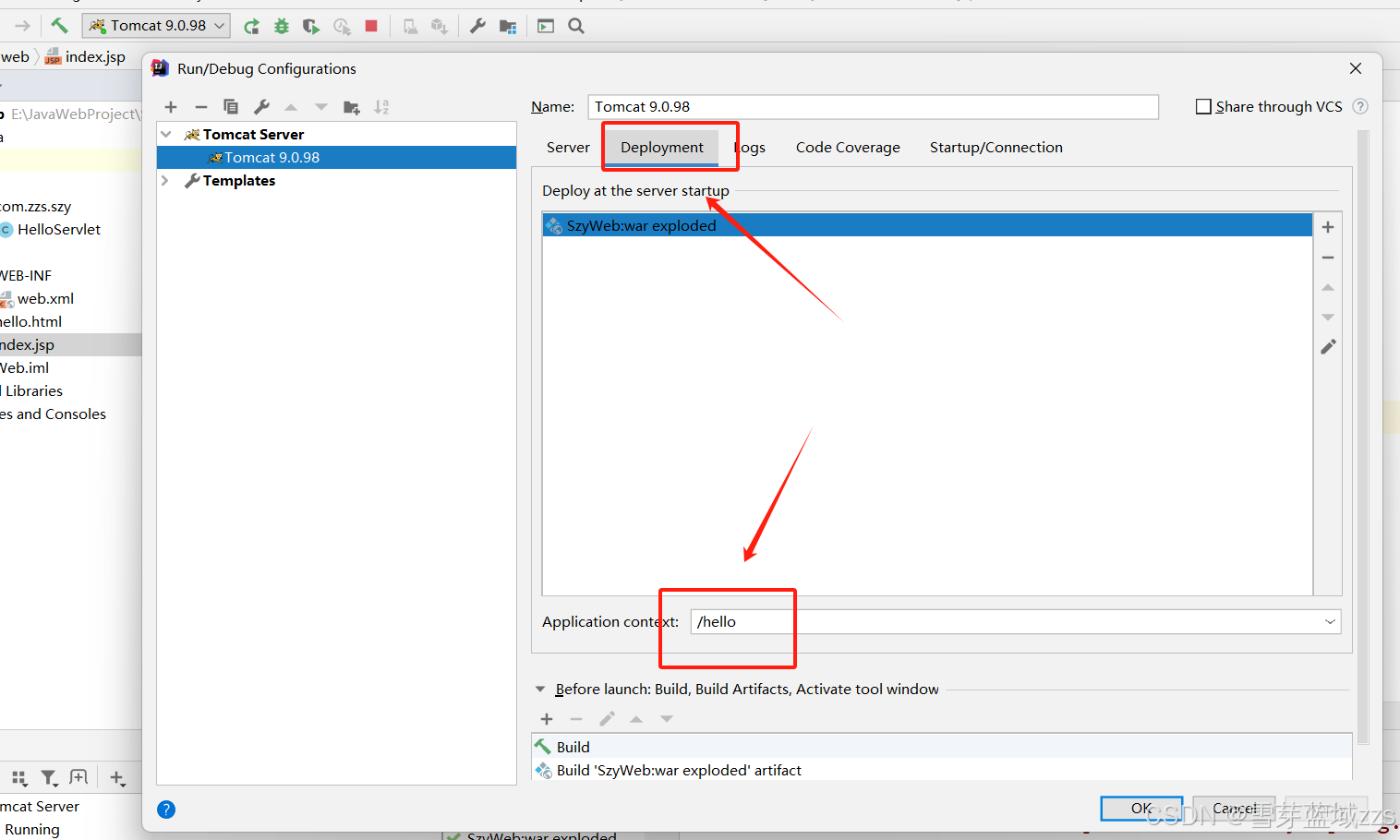1400x840 pixels.
Task: Click the pencil edit artifact icon
Action: (1328, 347)
